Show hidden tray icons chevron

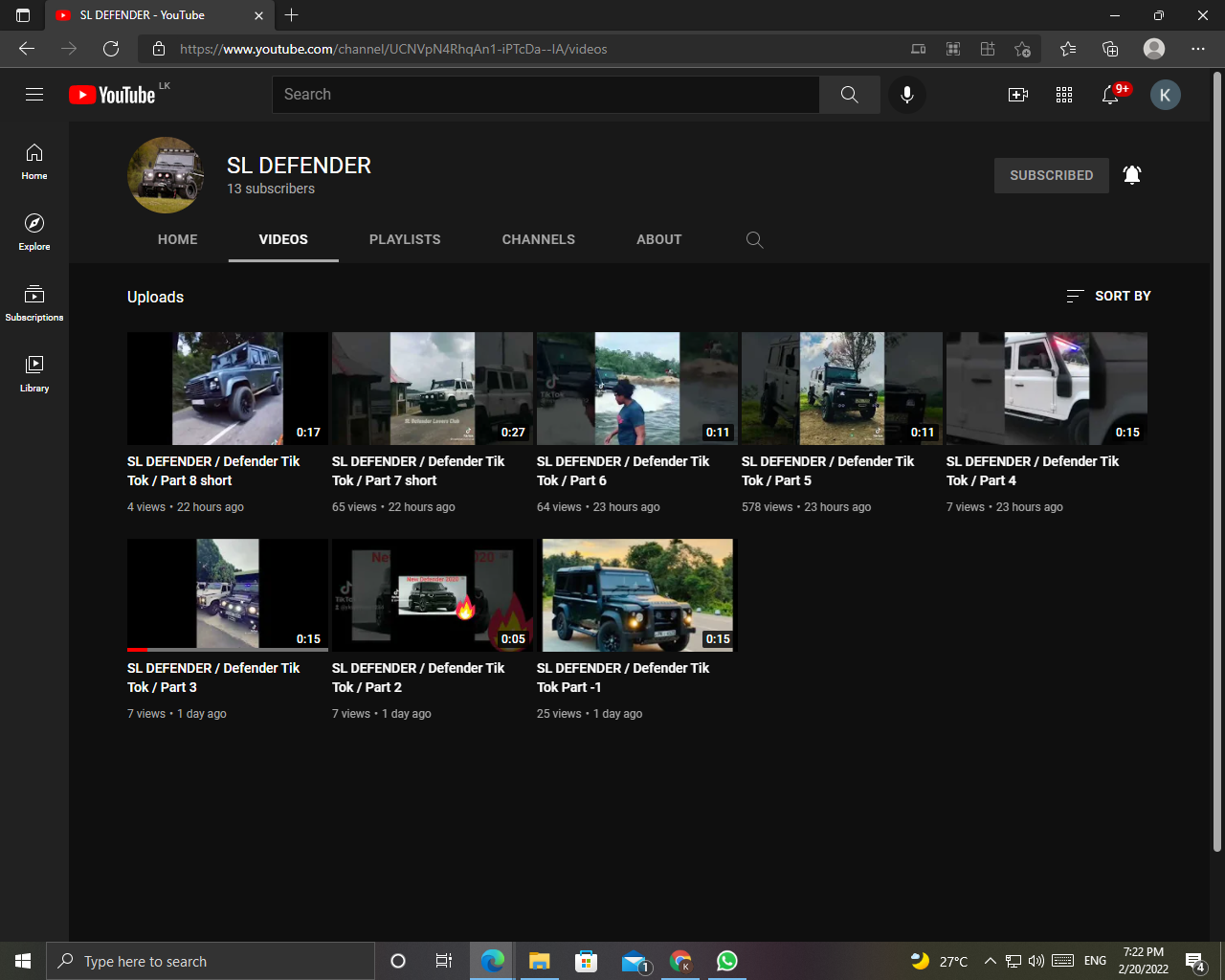(x=991, y=961)
